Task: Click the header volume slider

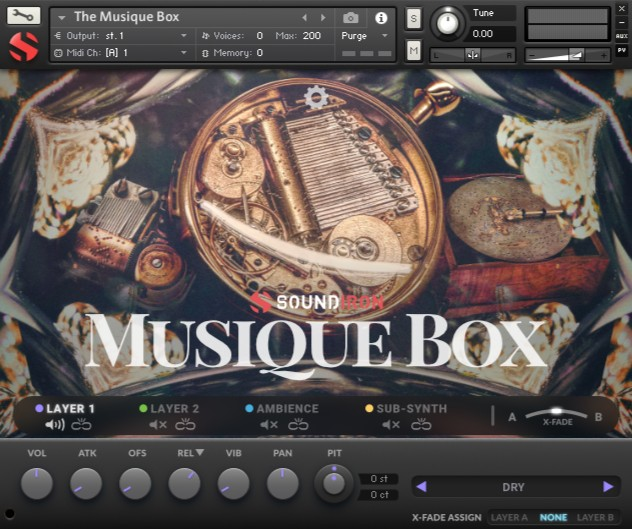Action: 568,55
